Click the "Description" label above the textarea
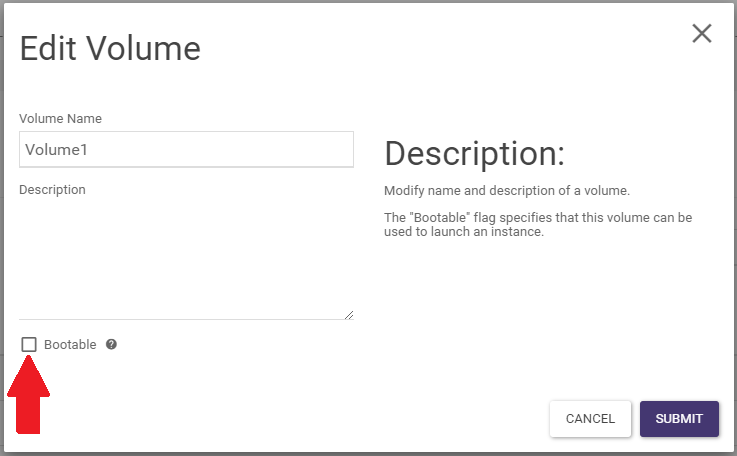Screen dimensions: 737x456 click(52, 189)
